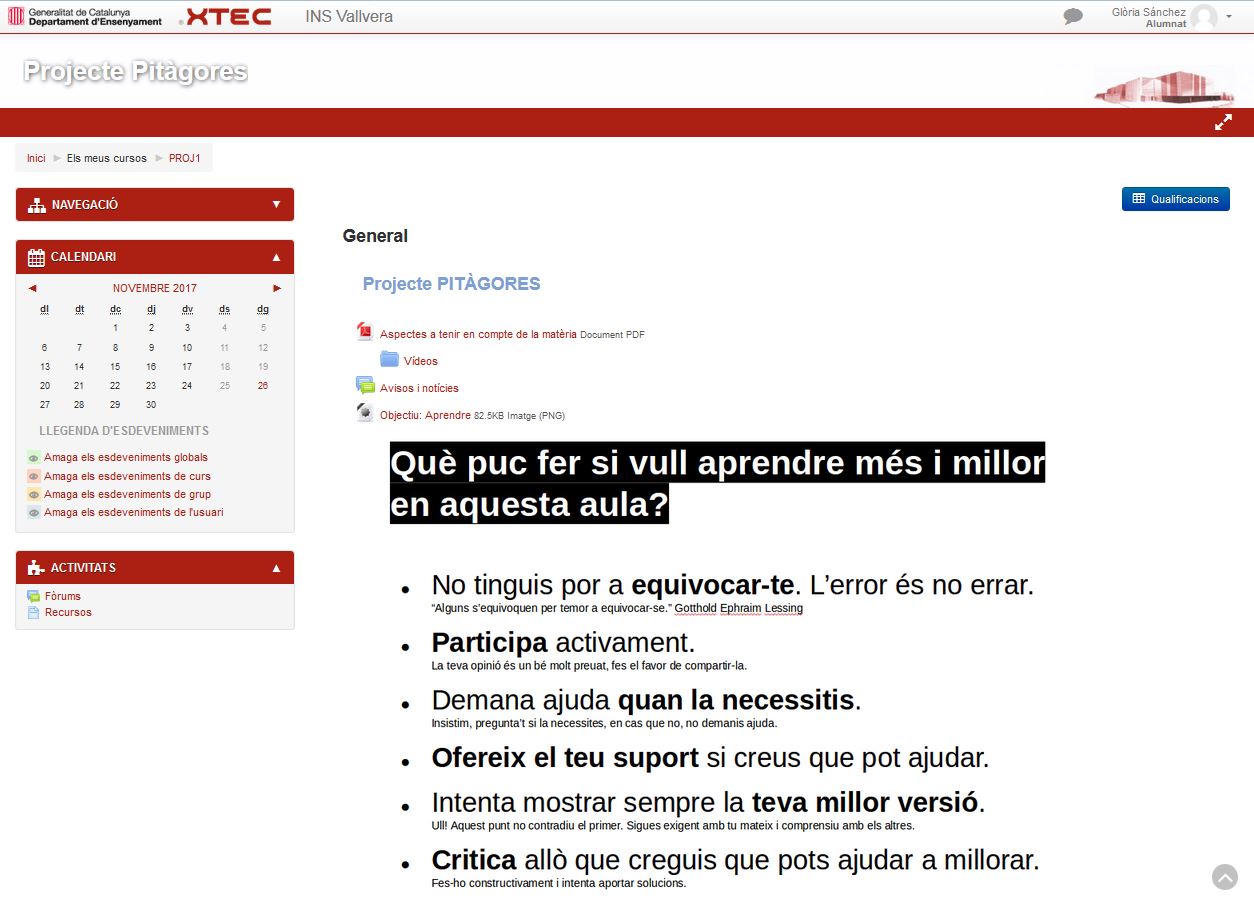Hide the group events in calendar
The height and width of the screenshot is (898, 1254).
pos(34,494)
